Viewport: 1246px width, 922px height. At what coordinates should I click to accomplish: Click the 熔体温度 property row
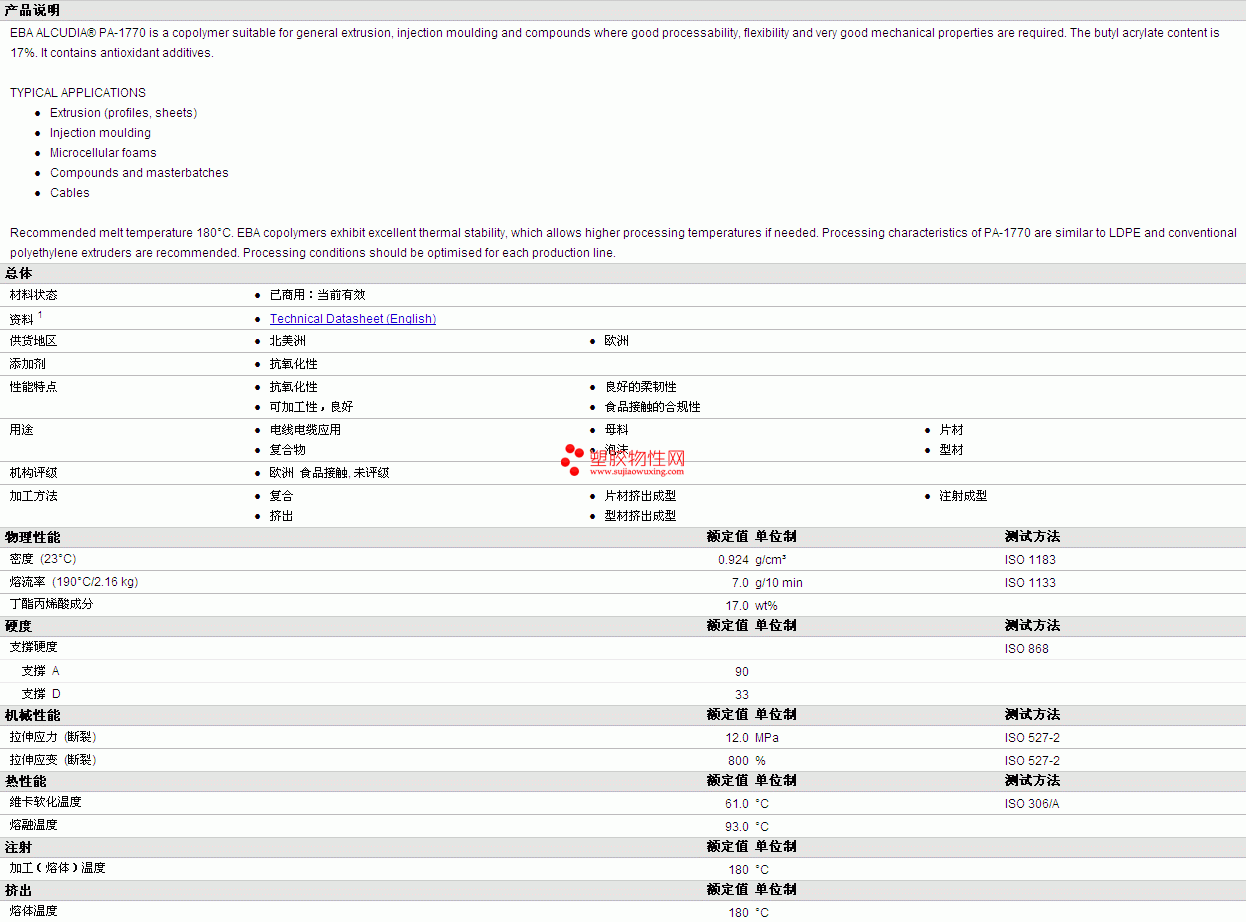pos(623,912)
